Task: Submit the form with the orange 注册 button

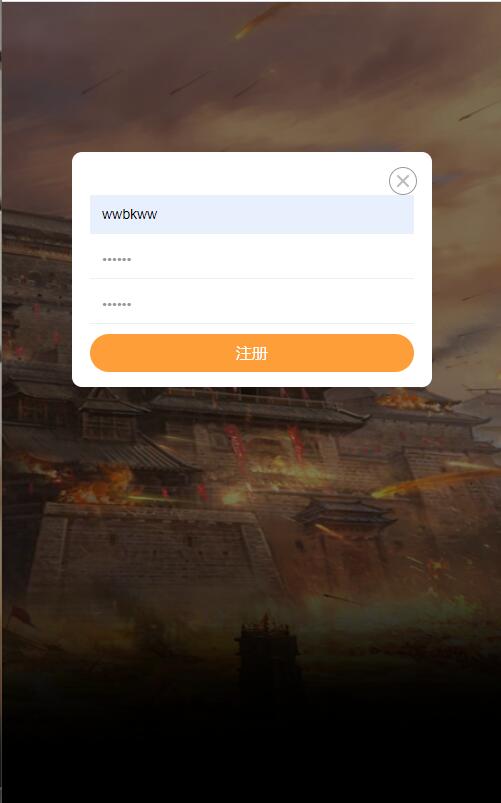Action: 252,353
